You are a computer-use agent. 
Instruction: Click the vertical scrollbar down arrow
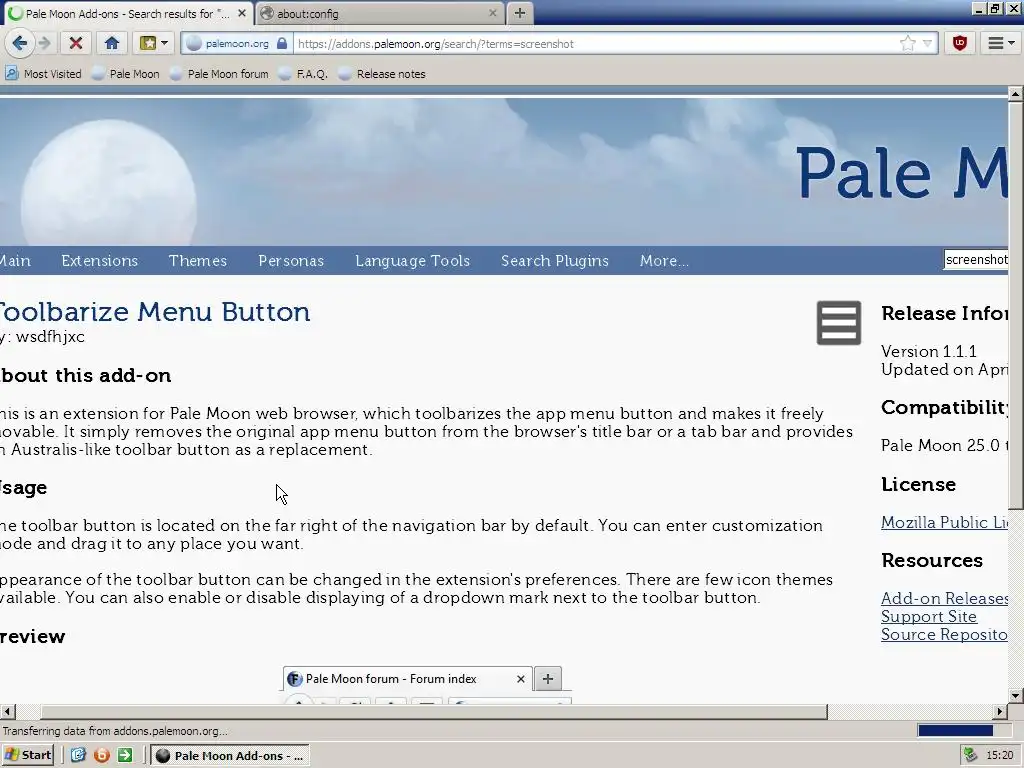click(1016, 696)
